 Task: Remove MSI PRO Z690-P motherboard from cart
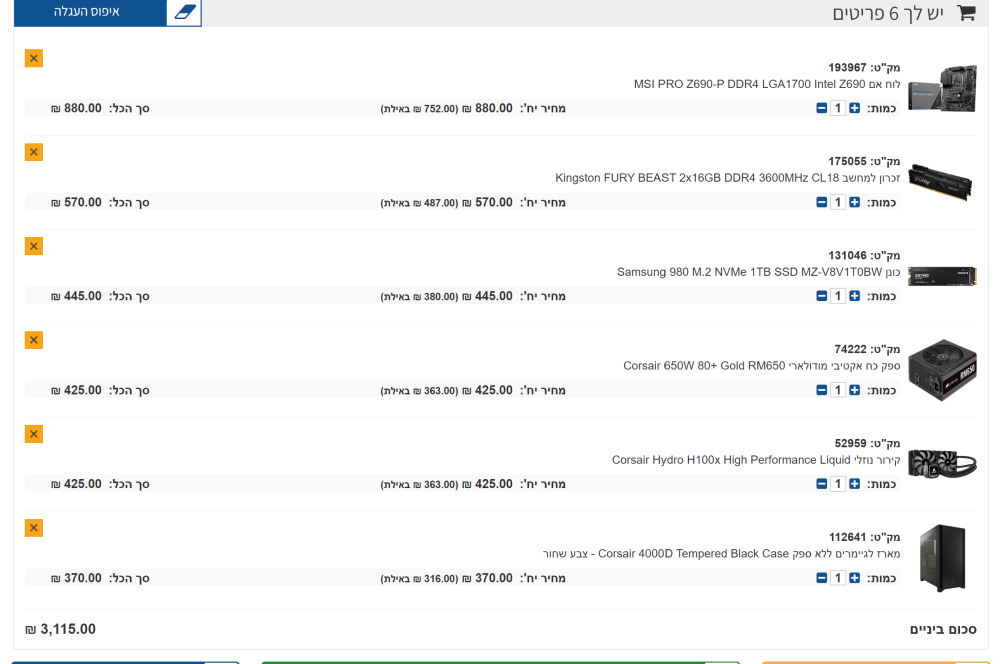(x=34, y=58)
